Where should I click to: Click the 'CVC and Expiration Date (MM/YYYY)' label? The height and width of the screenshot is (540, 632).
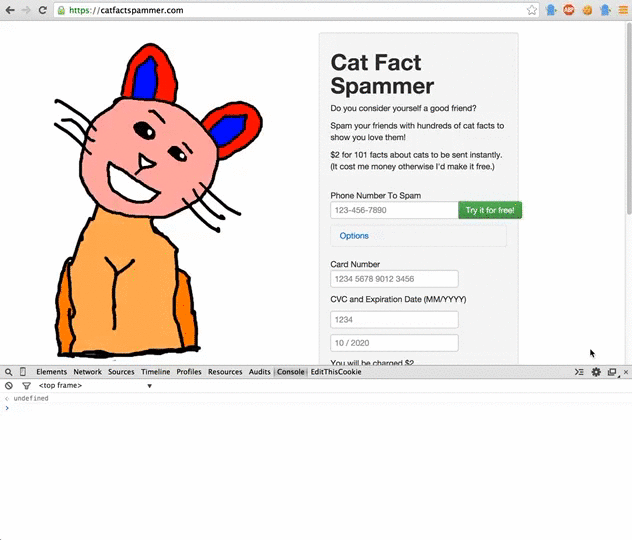click(x=398, y=299)
